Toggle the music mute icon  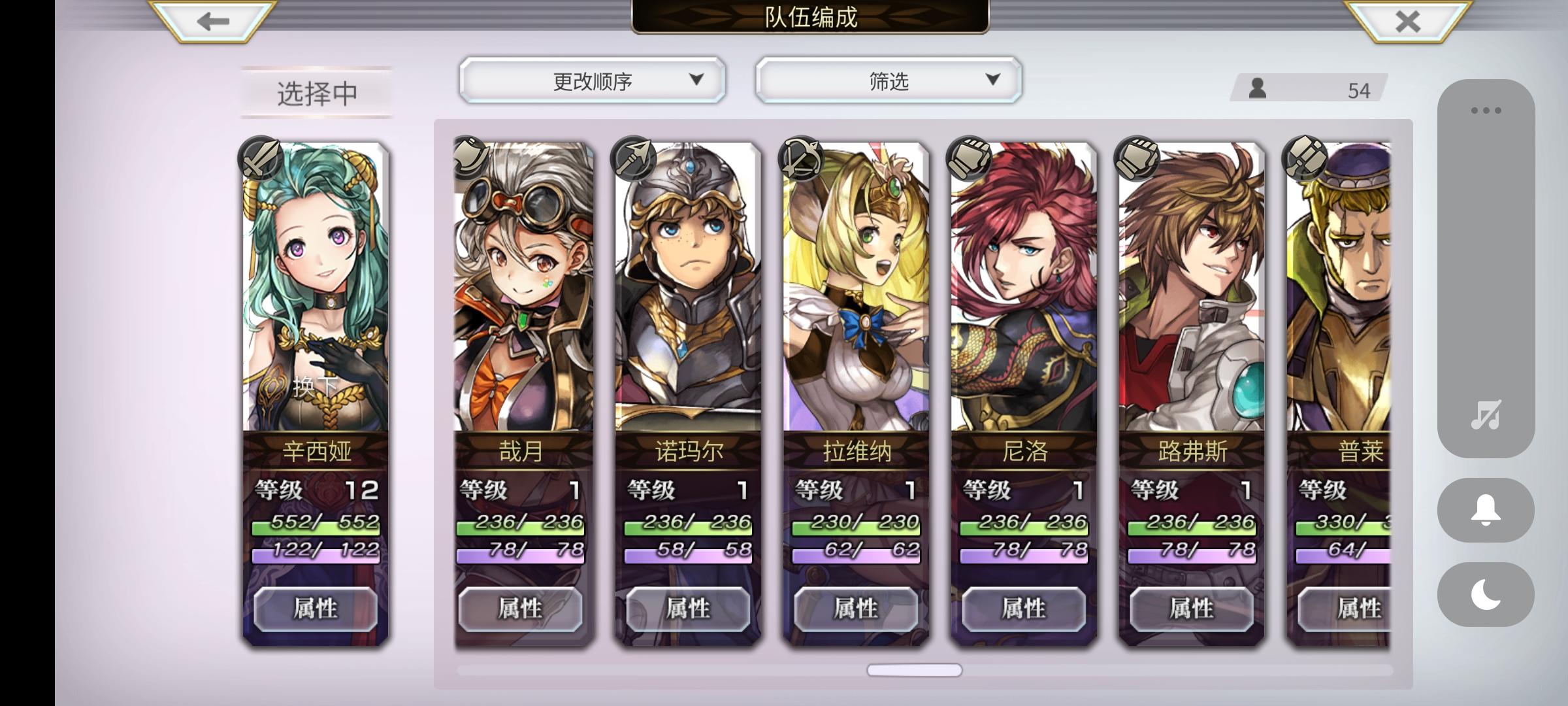(1486, 414)
